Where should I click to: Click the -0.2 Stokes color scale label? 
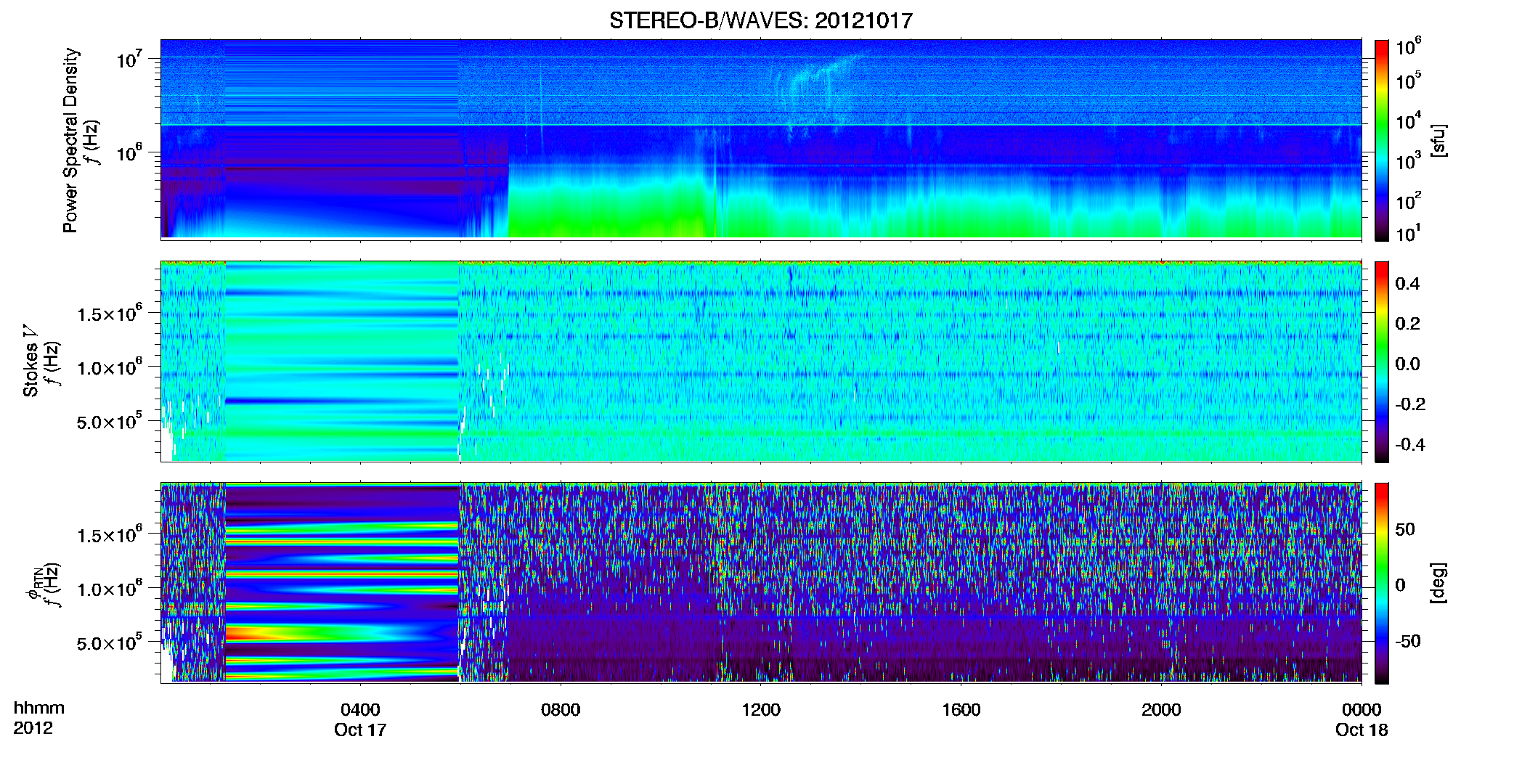[x=1409, y=404]
